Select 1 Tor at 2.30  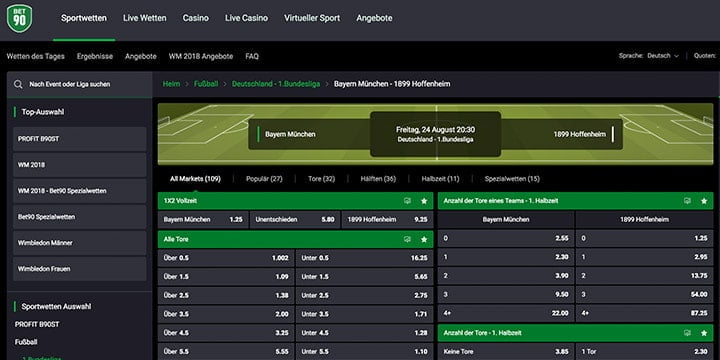(x=645, y=352)
